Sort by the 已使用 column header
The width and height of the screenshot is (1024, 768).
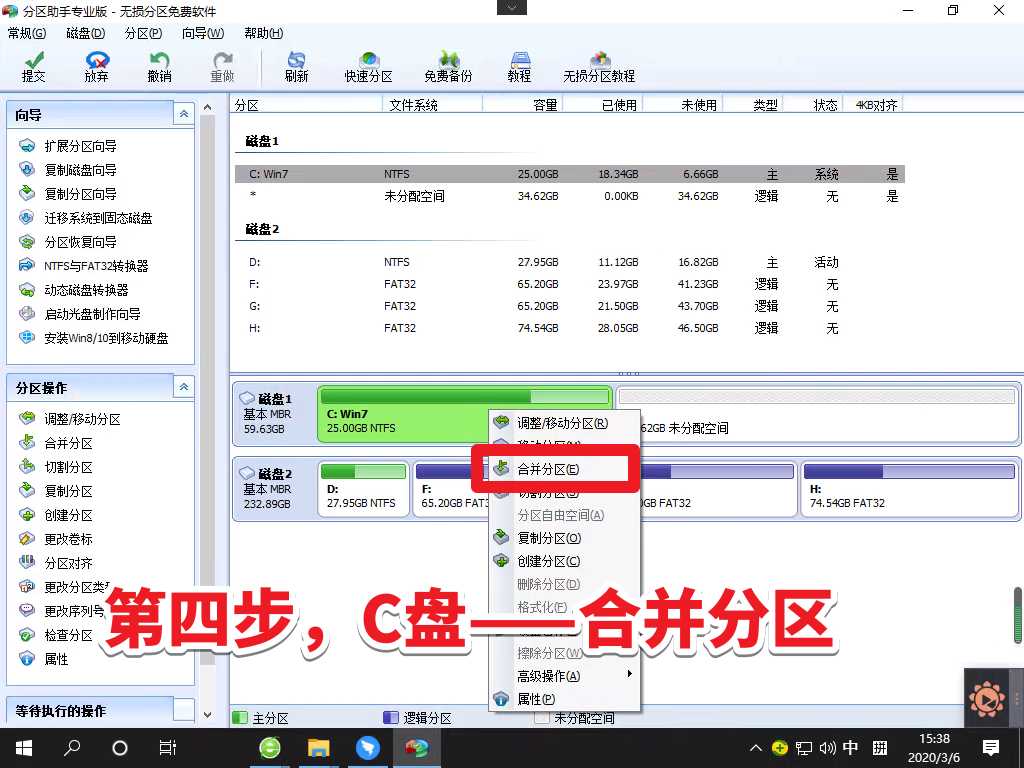[603, 105]
